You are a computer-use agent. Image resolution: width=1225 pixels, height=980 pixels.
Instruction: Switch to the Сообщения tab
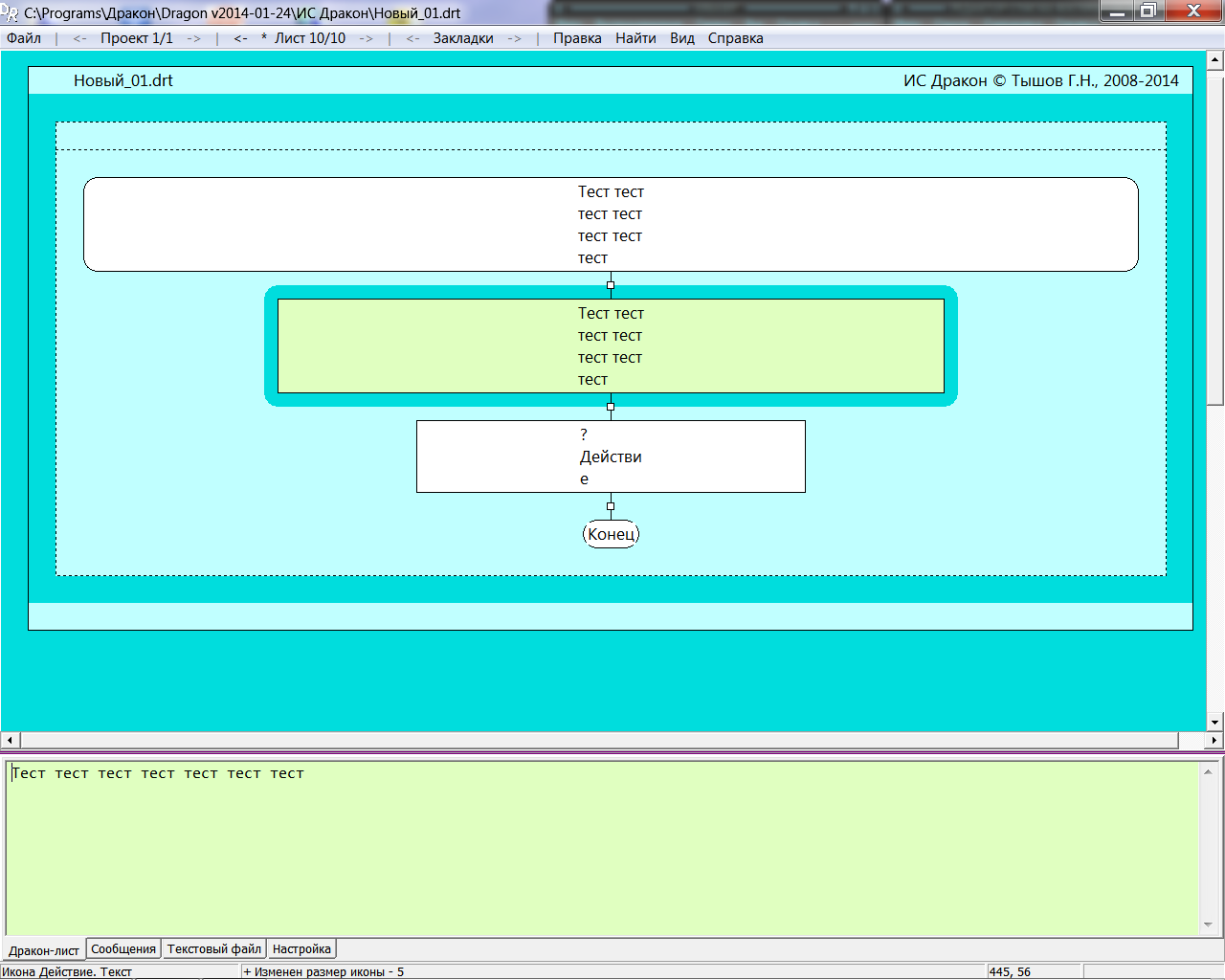pos(123,949)
